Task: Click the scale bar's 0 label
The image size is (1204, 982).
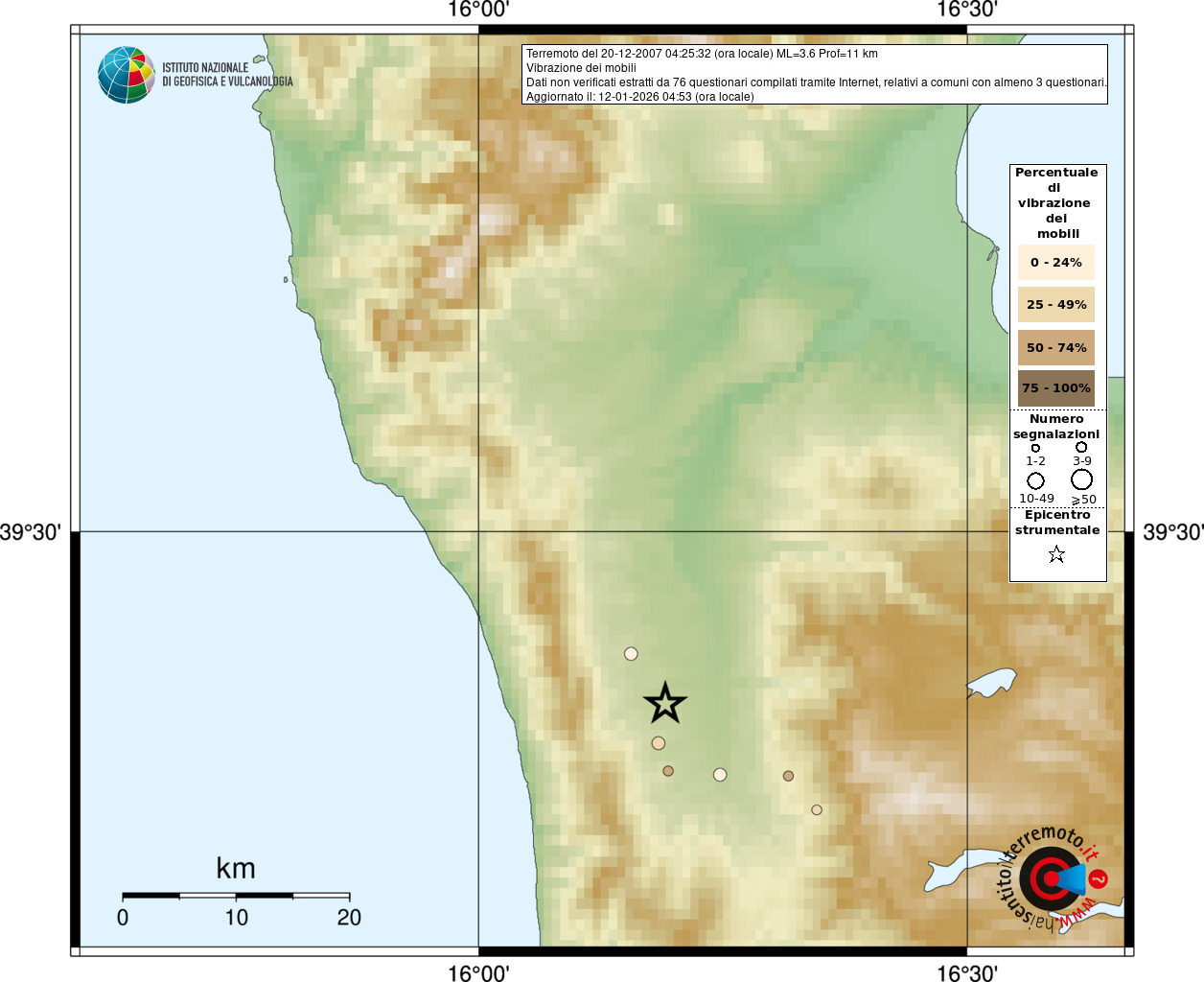Action: click(x=123, y=918)
